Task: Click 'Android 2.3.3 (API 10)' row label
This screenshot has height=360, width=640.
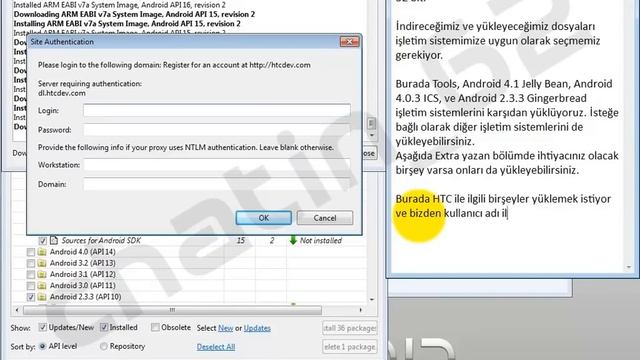Action: (x=85, y=297)
